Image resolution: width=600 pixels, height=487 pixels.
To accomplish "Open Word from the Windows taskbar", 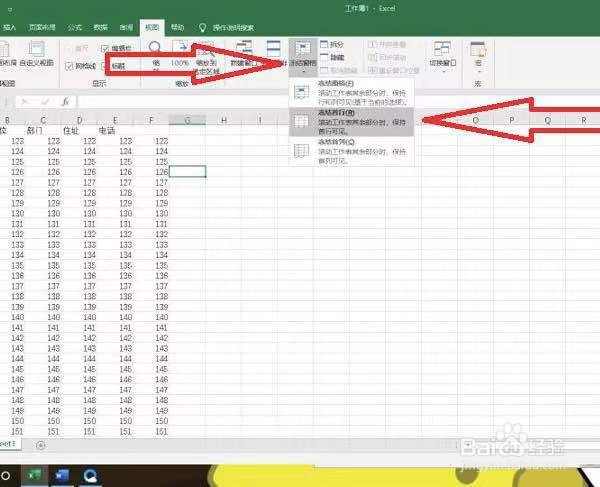I will click(x=62, y=476).
